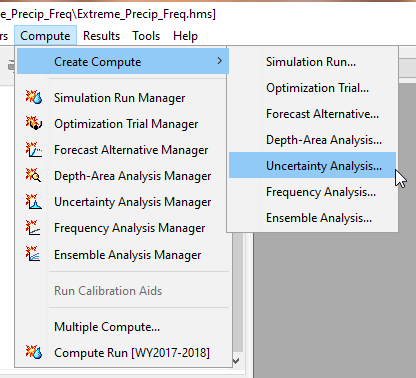416x378 pixels.
Task: Click the Ensemble Analysis Manager icon
Action: tap(34, 254)
